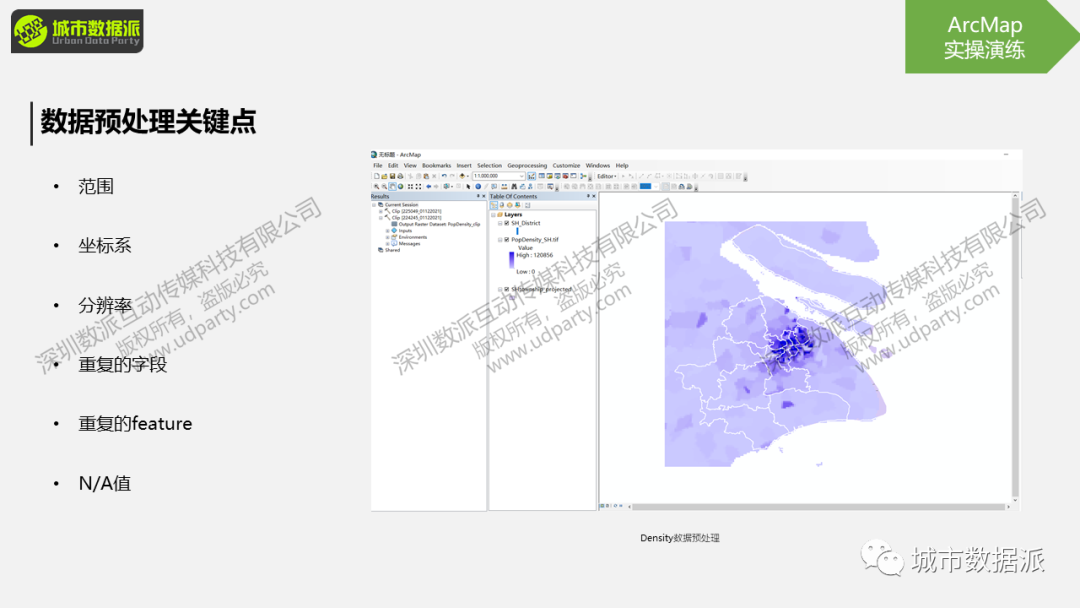This screenshot has height=608, width=1080.
Task: Click List By Selection icon
Action: pyautogui.click(x=518, y=205)
